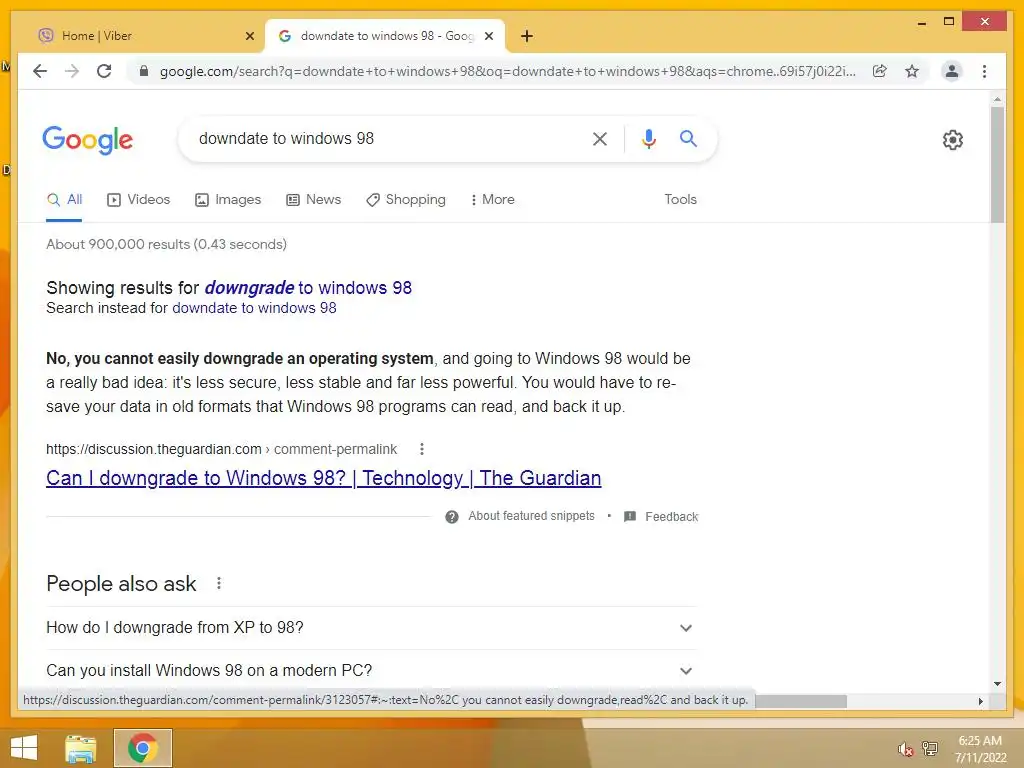Open 'Can I downgrade to Windows 98?' Guardian link
This screenshot has width=1024, height=768.
pyautogui.click(x=323, y=478)
